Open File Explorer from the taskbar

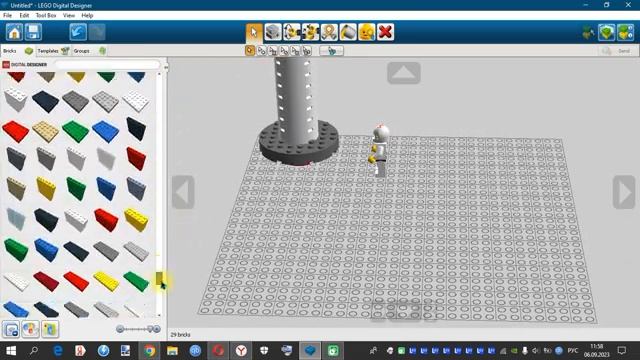click(172, 351)
